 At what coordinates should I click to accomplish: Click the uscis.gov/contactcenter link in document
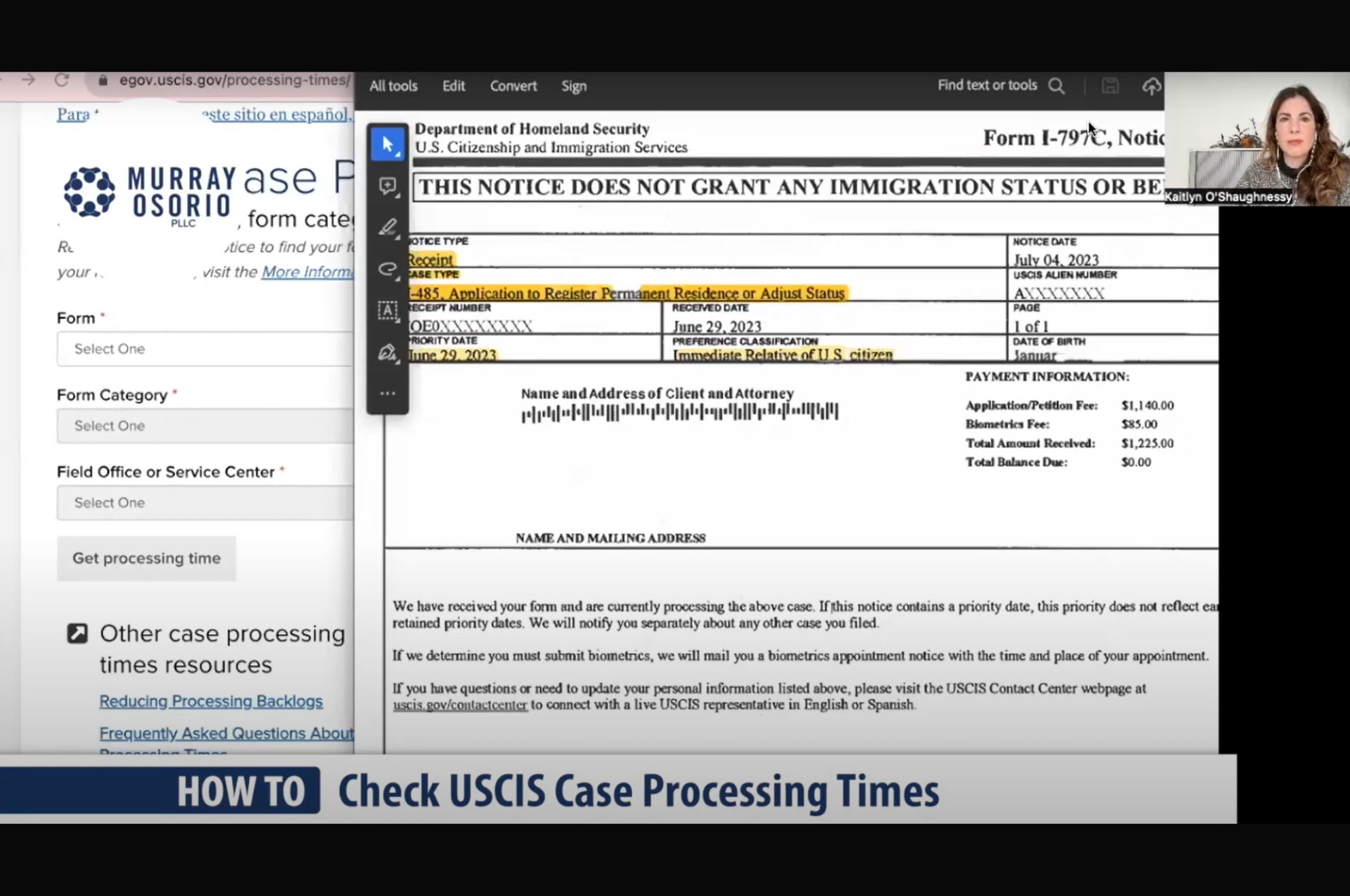coord(460,705)
